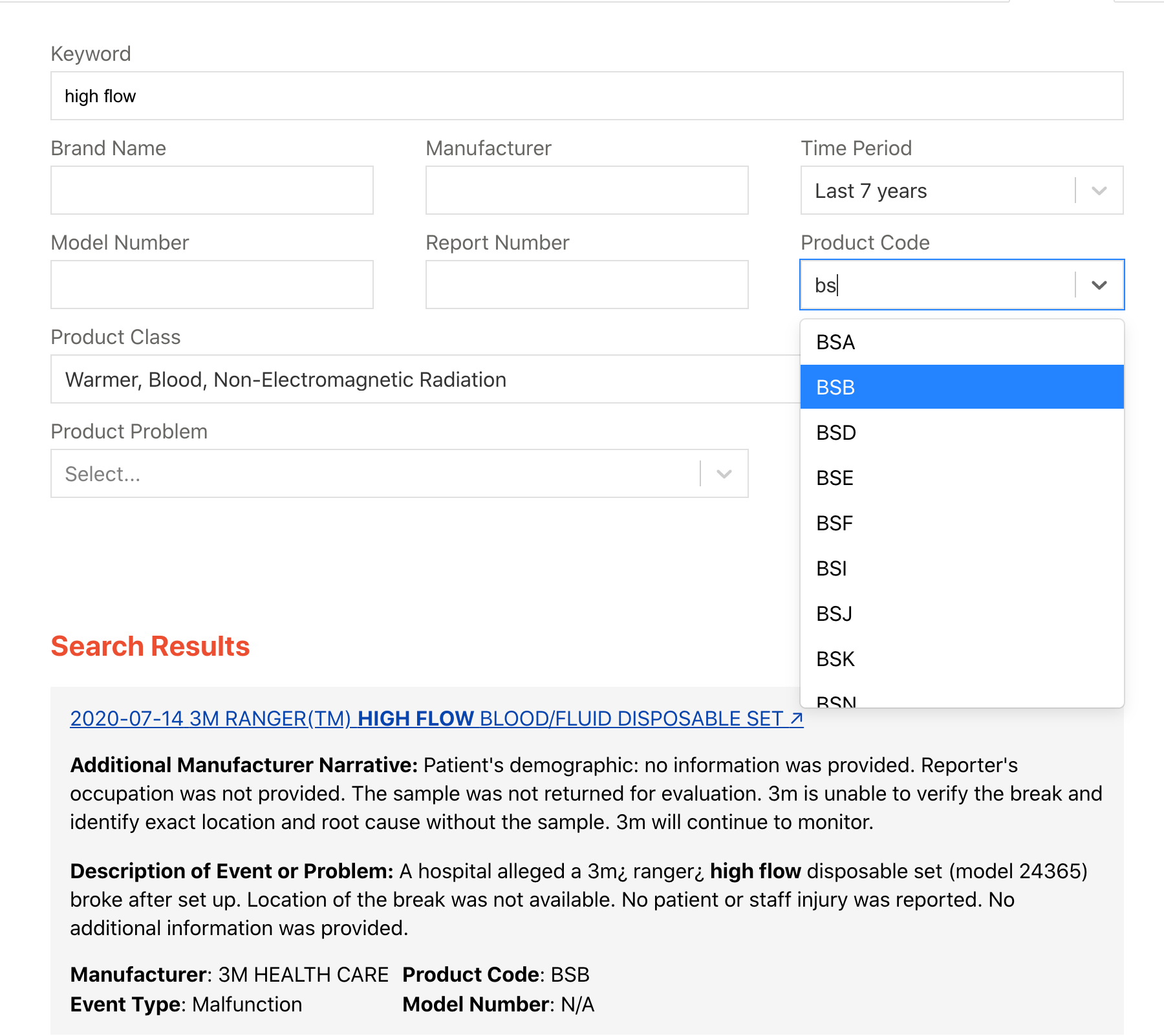Focus the Manufacturer input box

pos(587,190)
